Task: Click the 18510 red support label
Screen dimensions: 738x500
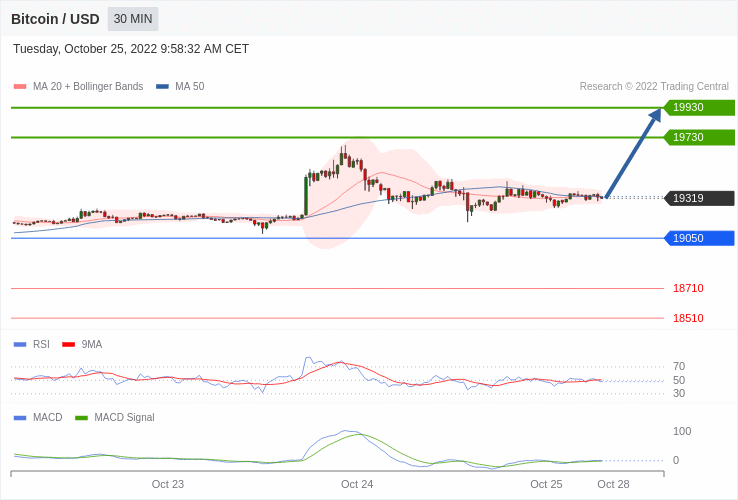Action: click(688, 318)
